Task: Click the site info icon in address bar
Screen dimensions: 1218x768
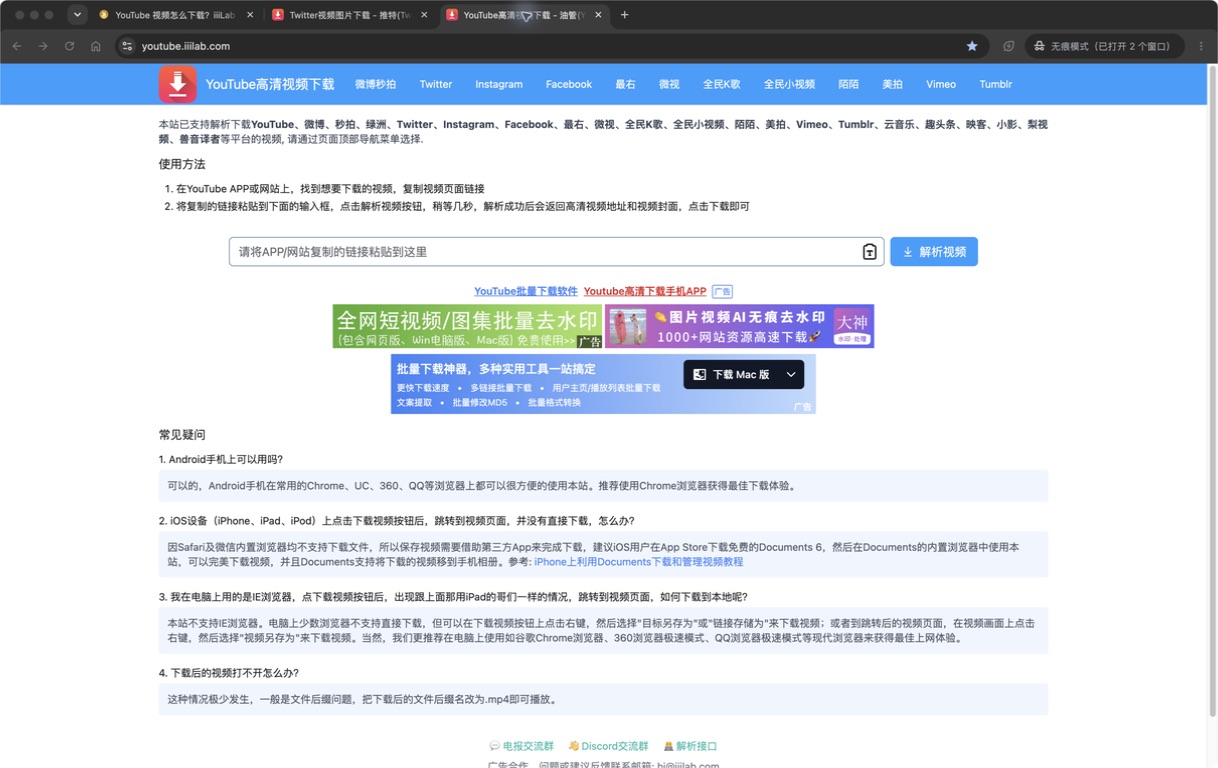Action: click(x=126, y=46)
